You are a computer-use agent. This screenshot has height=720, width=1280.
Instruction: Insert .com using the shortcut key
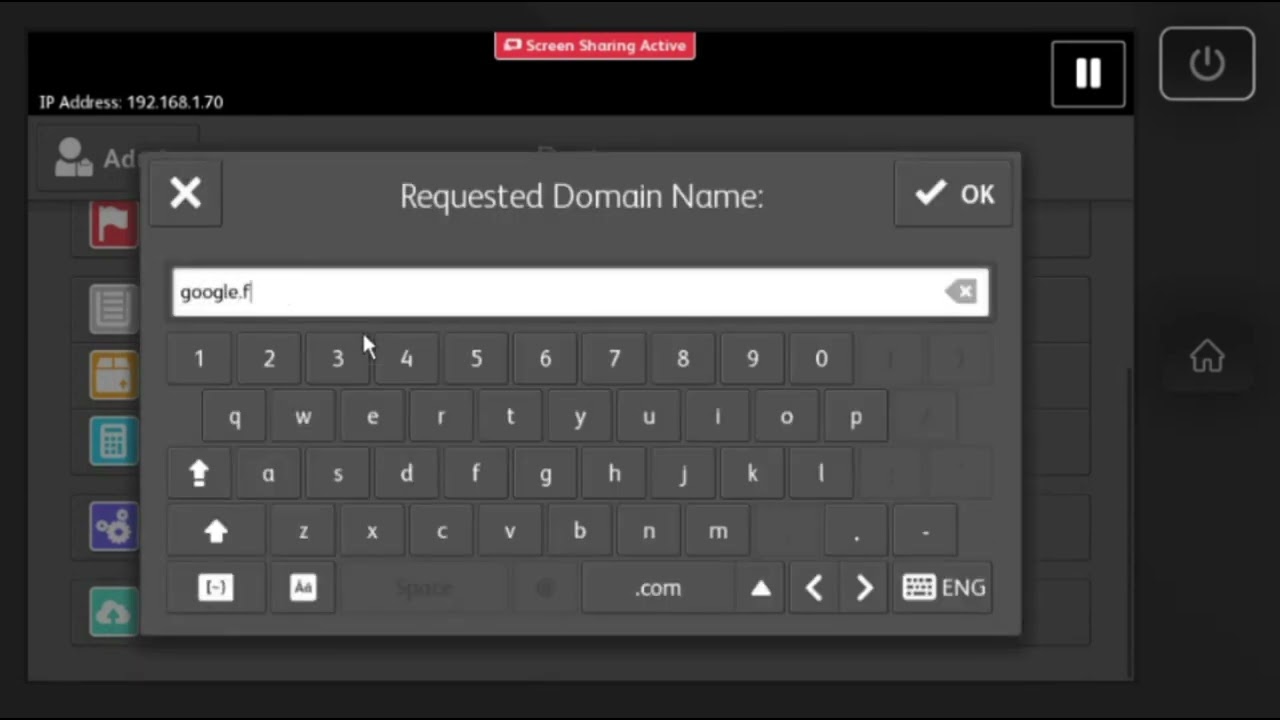(x=657, y=588)
